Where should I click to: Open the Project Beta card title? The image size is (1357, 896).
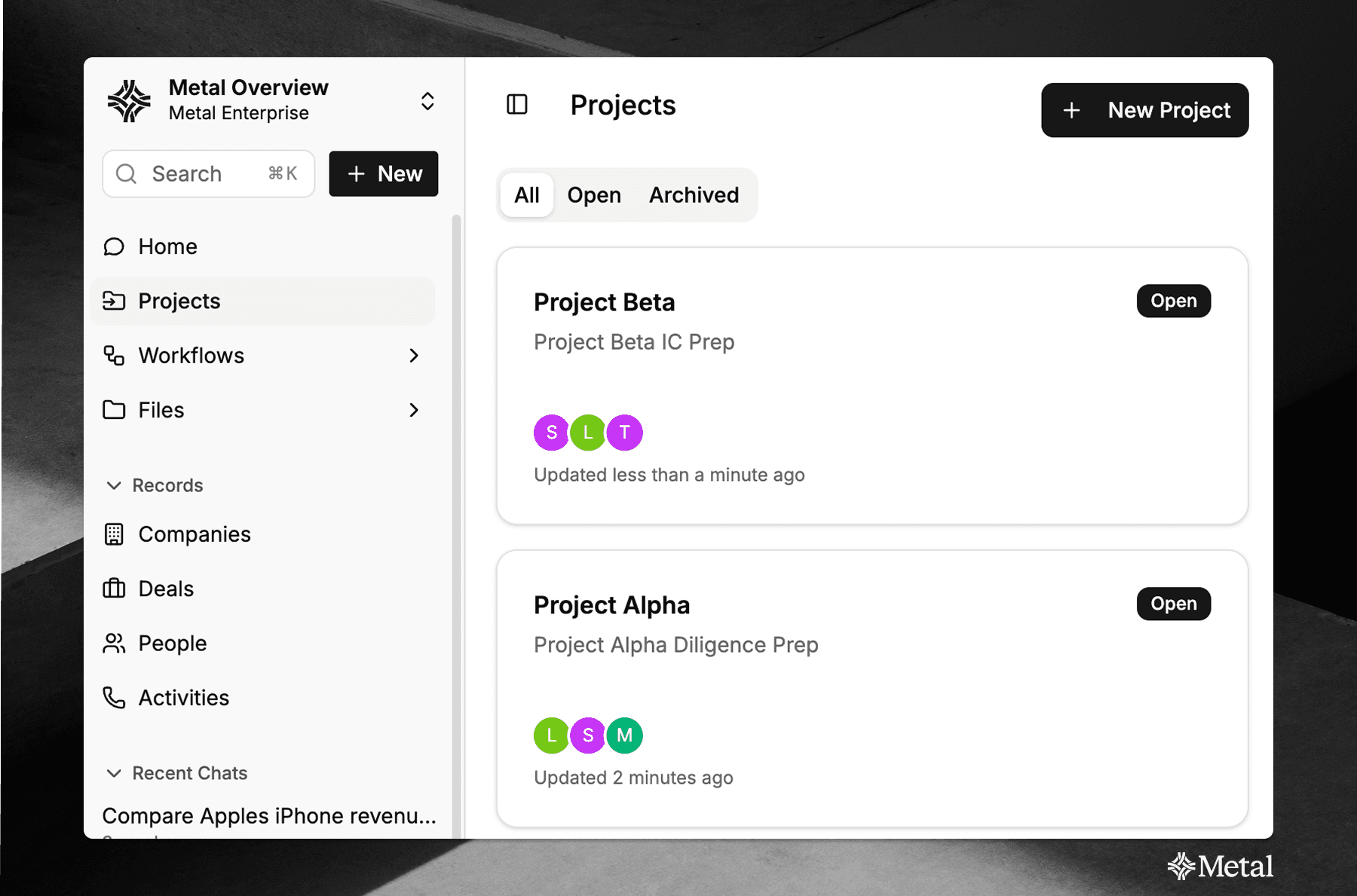(x=604, y=302)
